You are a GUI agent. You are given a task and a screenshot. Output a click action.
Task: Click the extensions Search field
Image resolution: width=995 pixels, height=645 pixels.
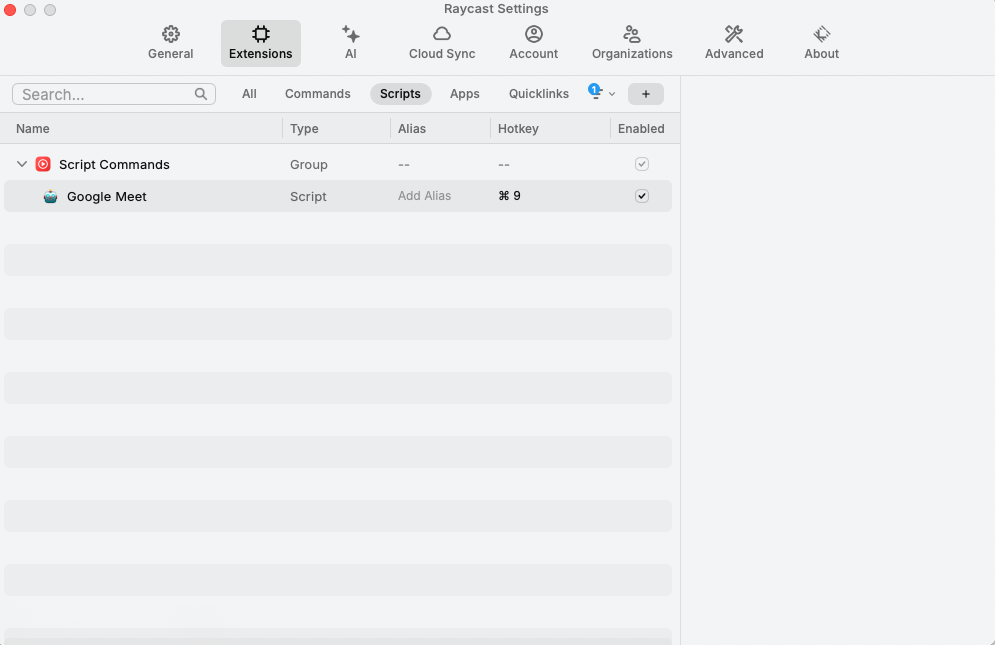[105, 94]
